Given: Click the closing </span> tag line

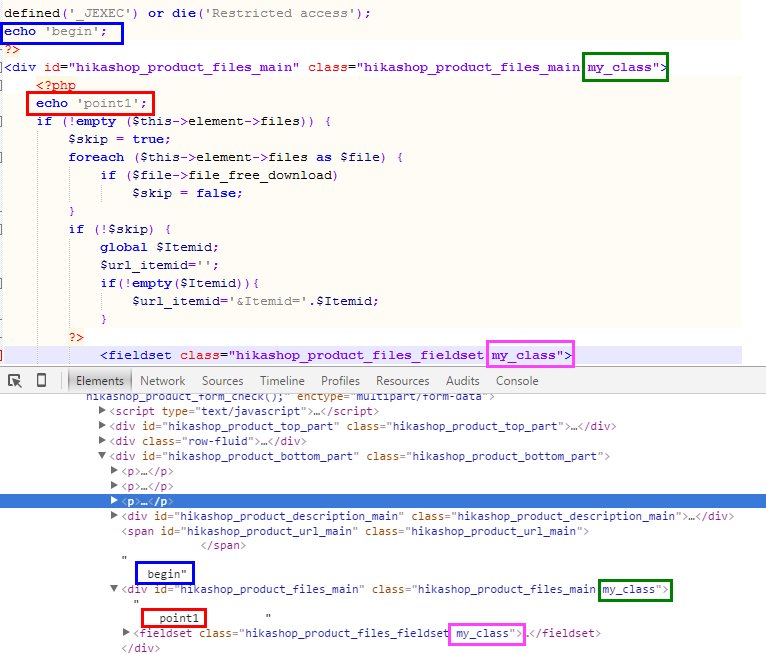Looking at the screenshot, I should pos(223,545).
